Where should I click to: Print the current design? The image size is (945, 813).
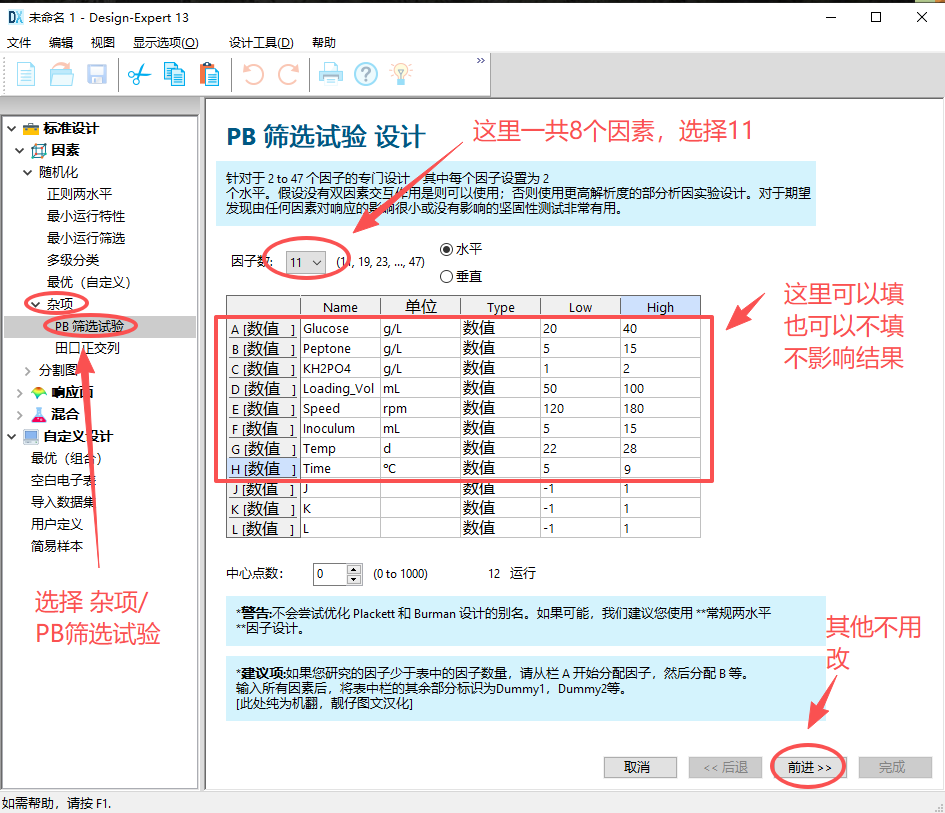(330, 74)
